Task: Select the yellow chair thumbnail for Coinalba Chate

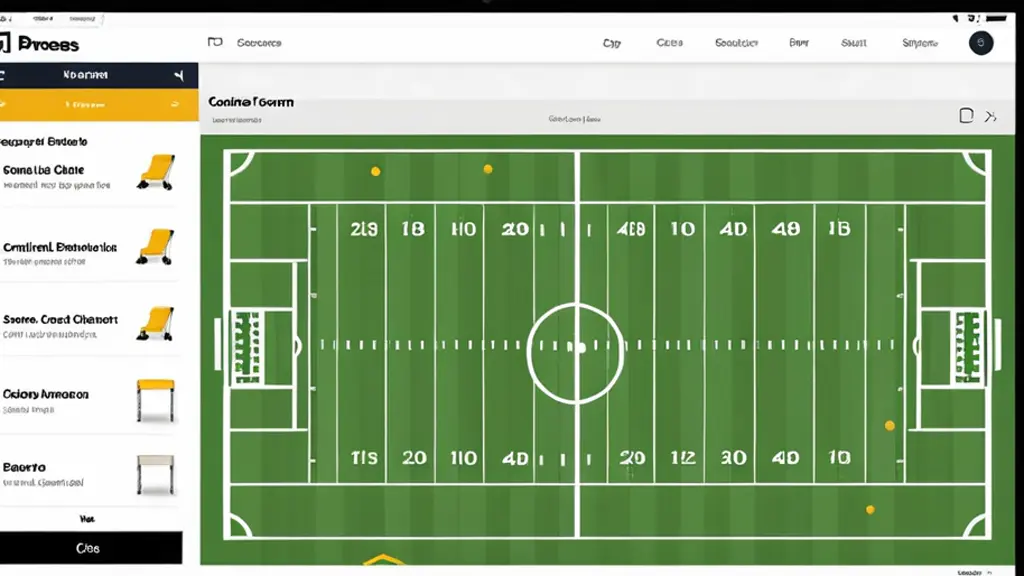Action: point(156,172)
